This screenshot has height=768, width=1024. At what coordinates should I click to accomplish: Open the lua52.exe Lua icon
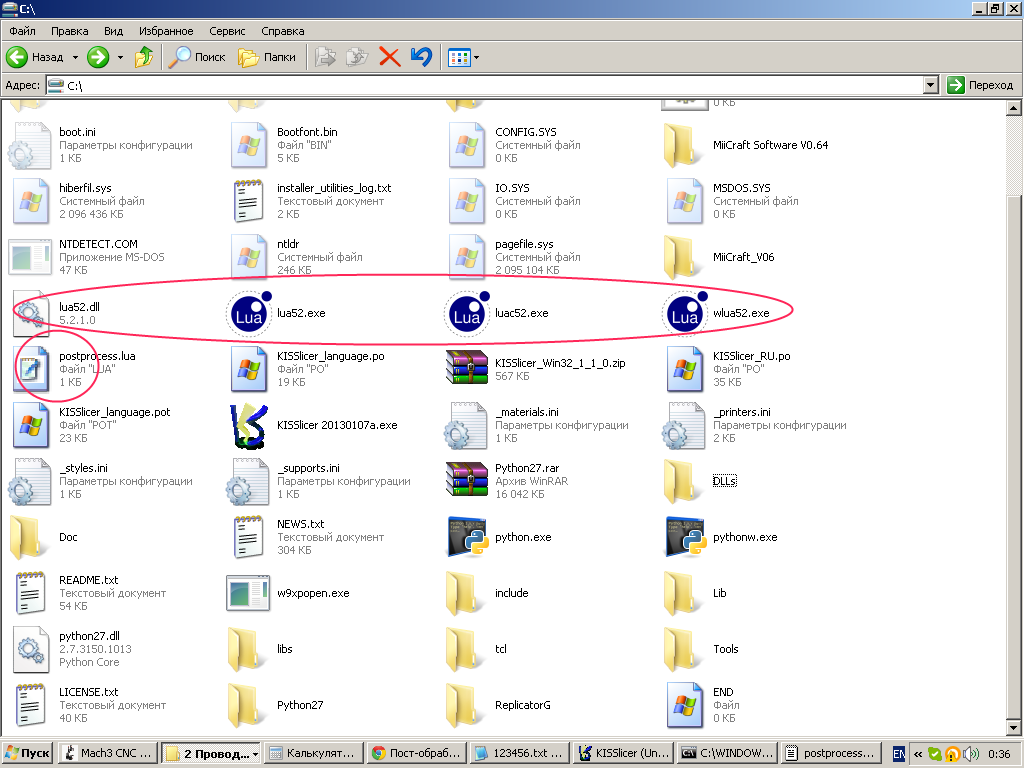[x=247, y=314]
